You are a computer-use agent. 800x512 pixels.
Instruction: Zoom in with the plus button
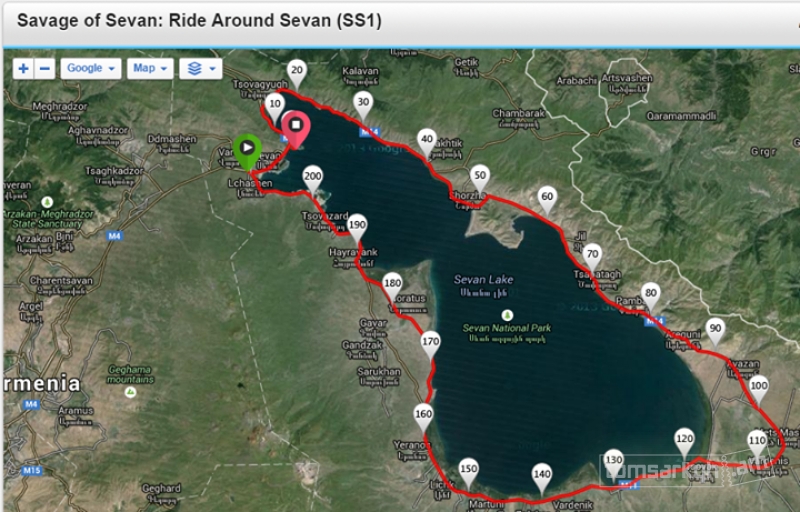[x=24, y=68]
